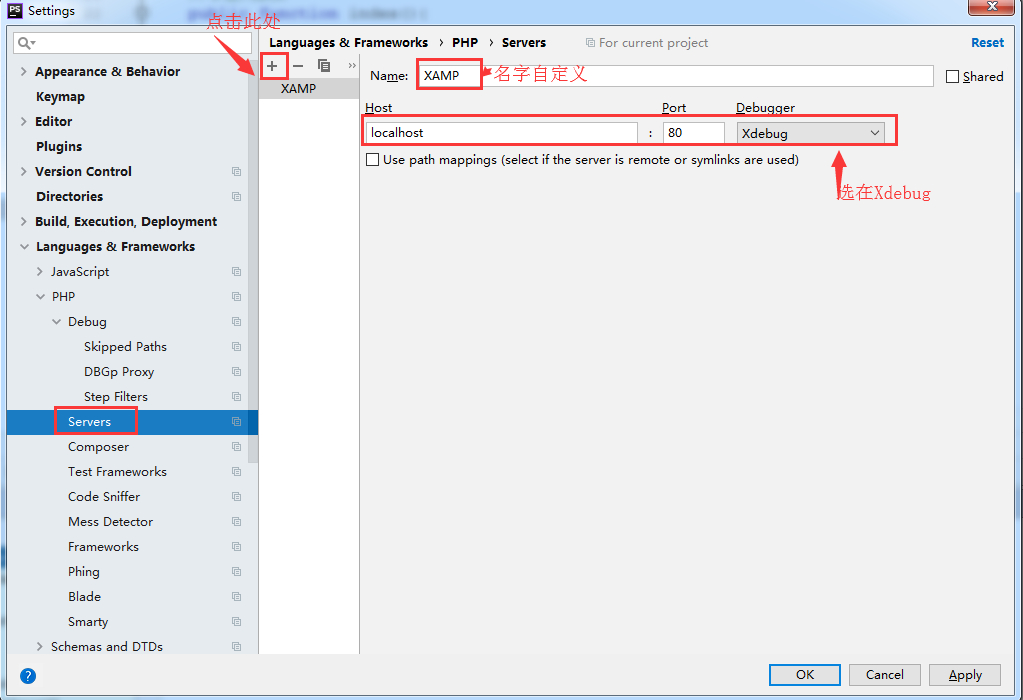Viewport: 1023px width, 700px height.
Task: Click Languages & Frameworks in the breadcrumb
Action: pos(348,42)
